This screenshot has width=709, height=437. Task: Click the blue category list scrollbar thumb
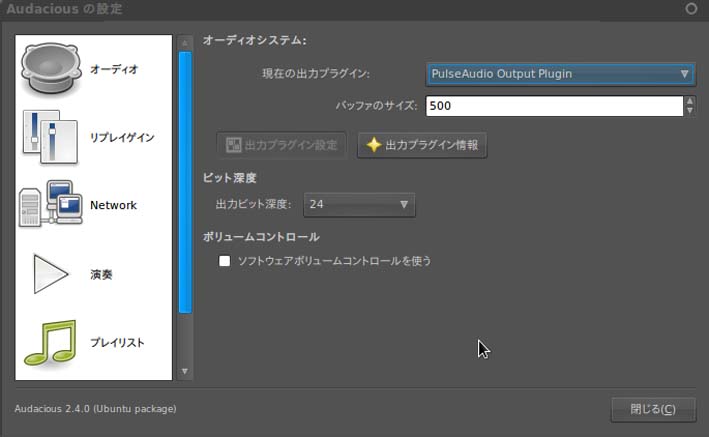pyautogui.click(x=185, y=182)
